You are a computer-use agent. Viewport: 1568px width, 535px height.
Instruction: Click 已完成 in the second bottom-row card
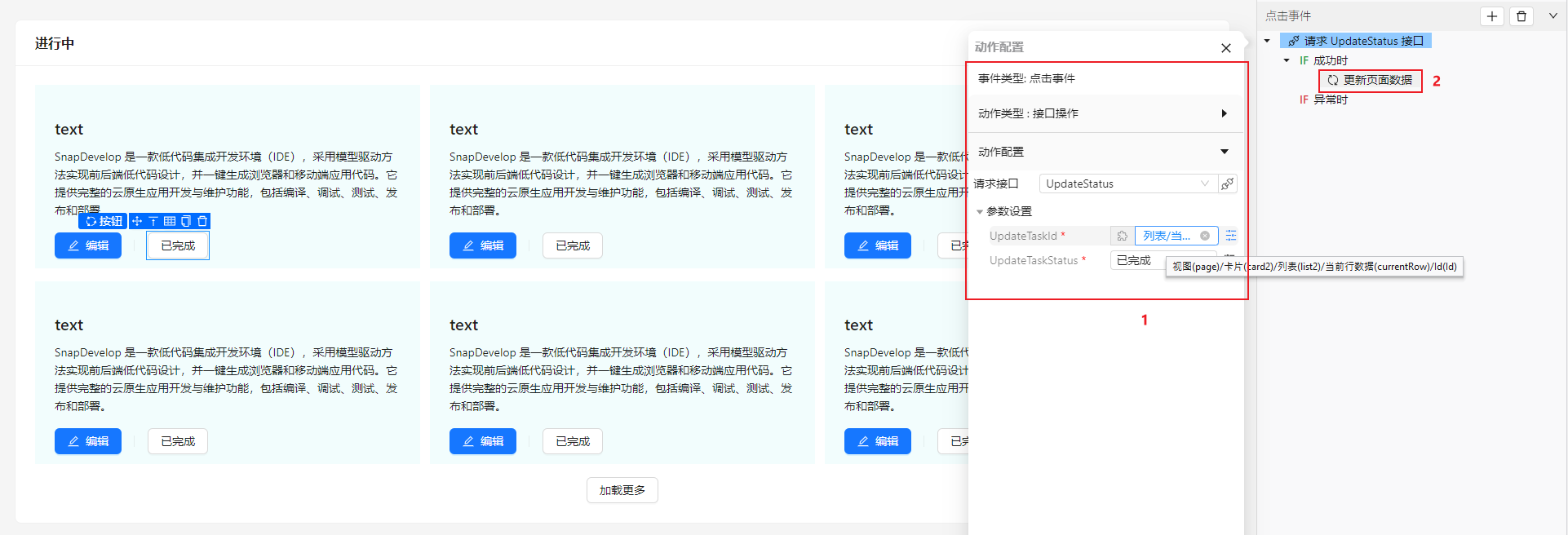click(x=573, y=441)
